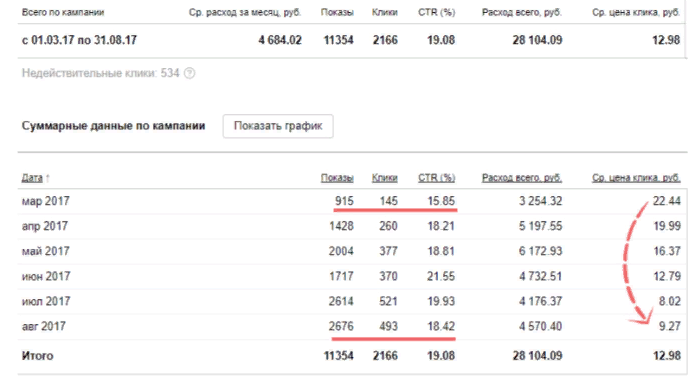The width and height of the screenshot is (693, 378).
Task: Select the апр 2017 row label
Action: 45,226
